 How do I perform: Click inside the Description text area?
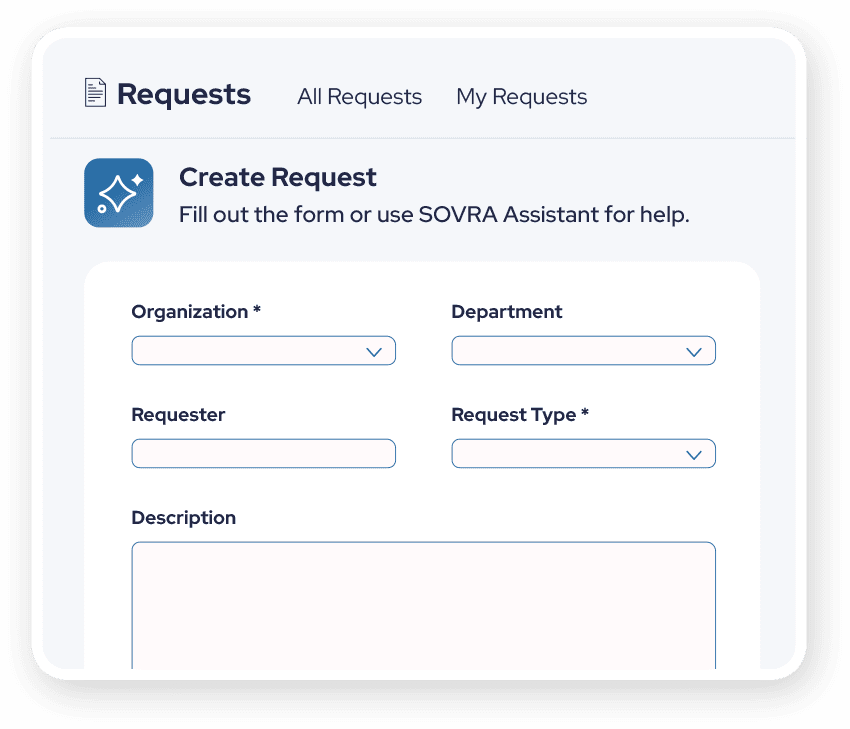[x=423, y=605]
